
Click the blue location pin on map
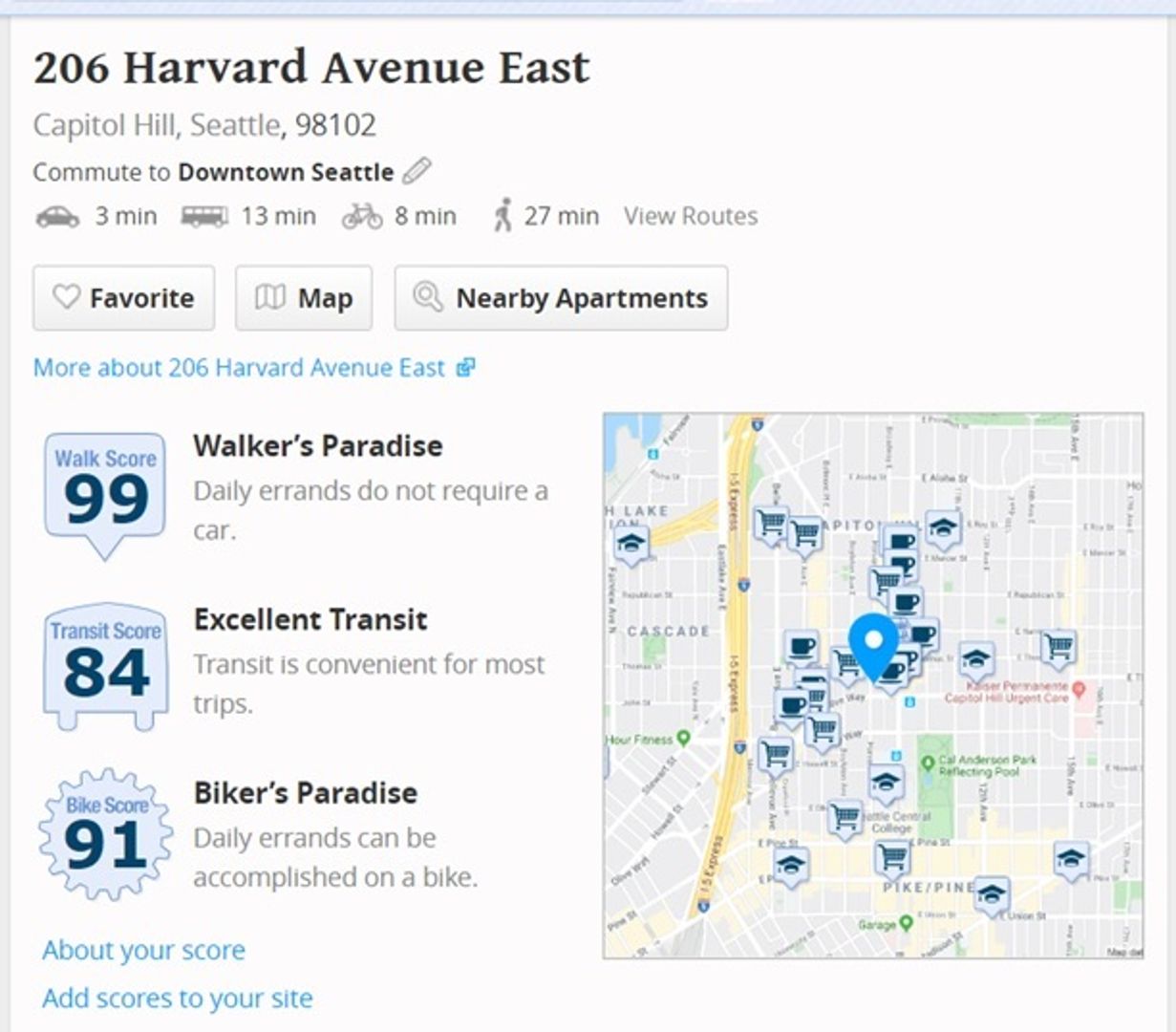point(873,644)
